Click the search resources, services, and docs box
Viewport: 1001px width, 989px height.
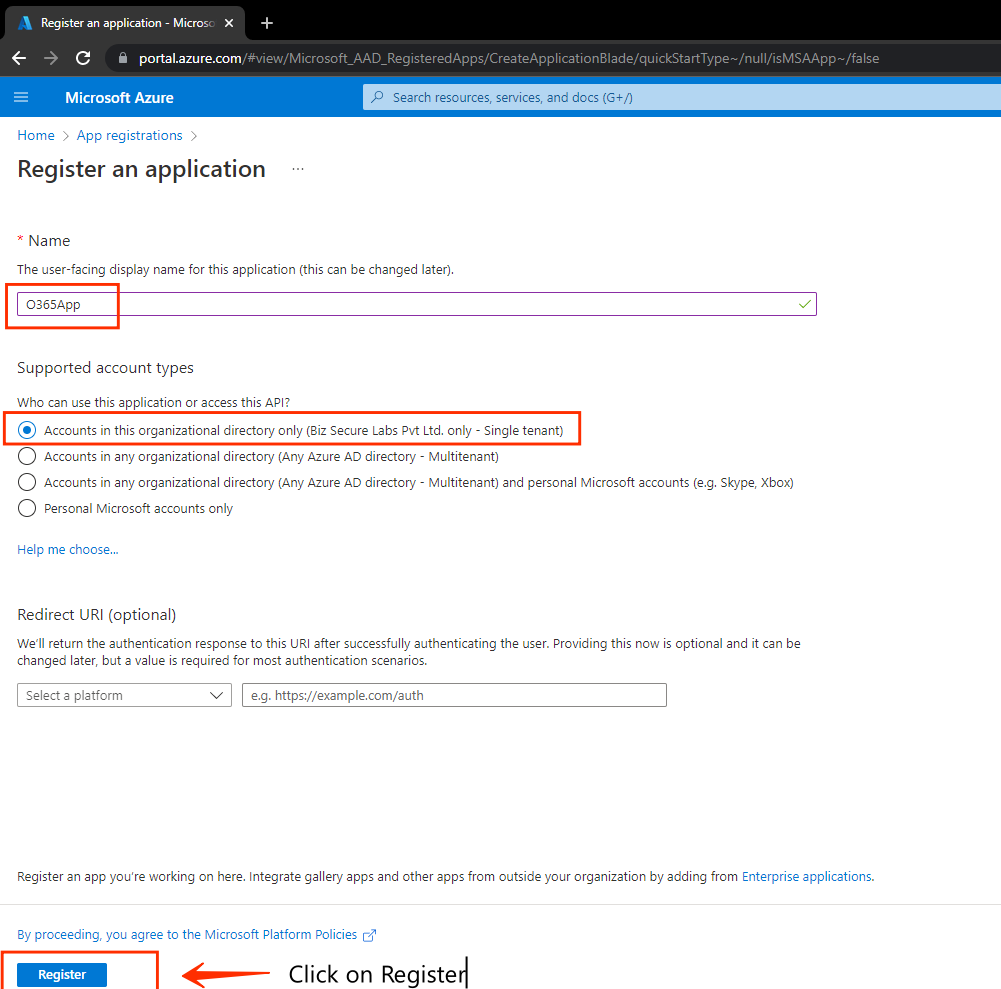[680, 97]
